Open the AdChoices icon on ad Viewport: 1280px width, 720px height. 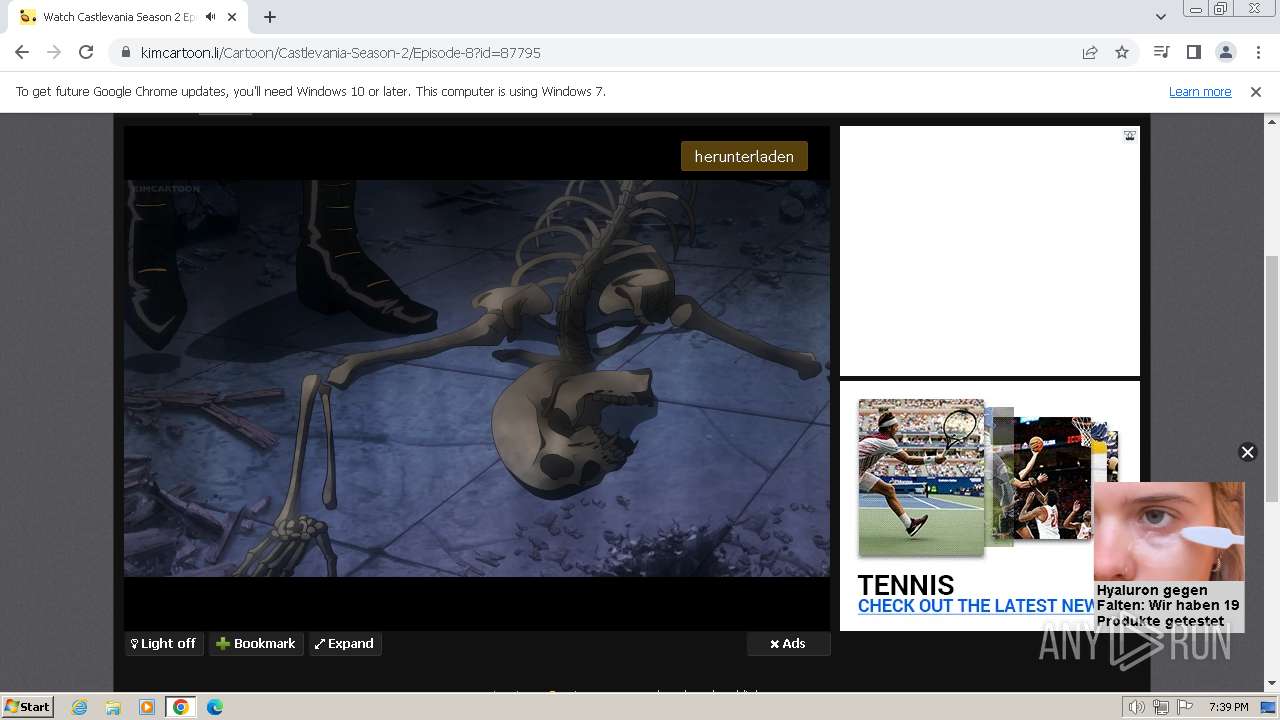pos(1129,136)
